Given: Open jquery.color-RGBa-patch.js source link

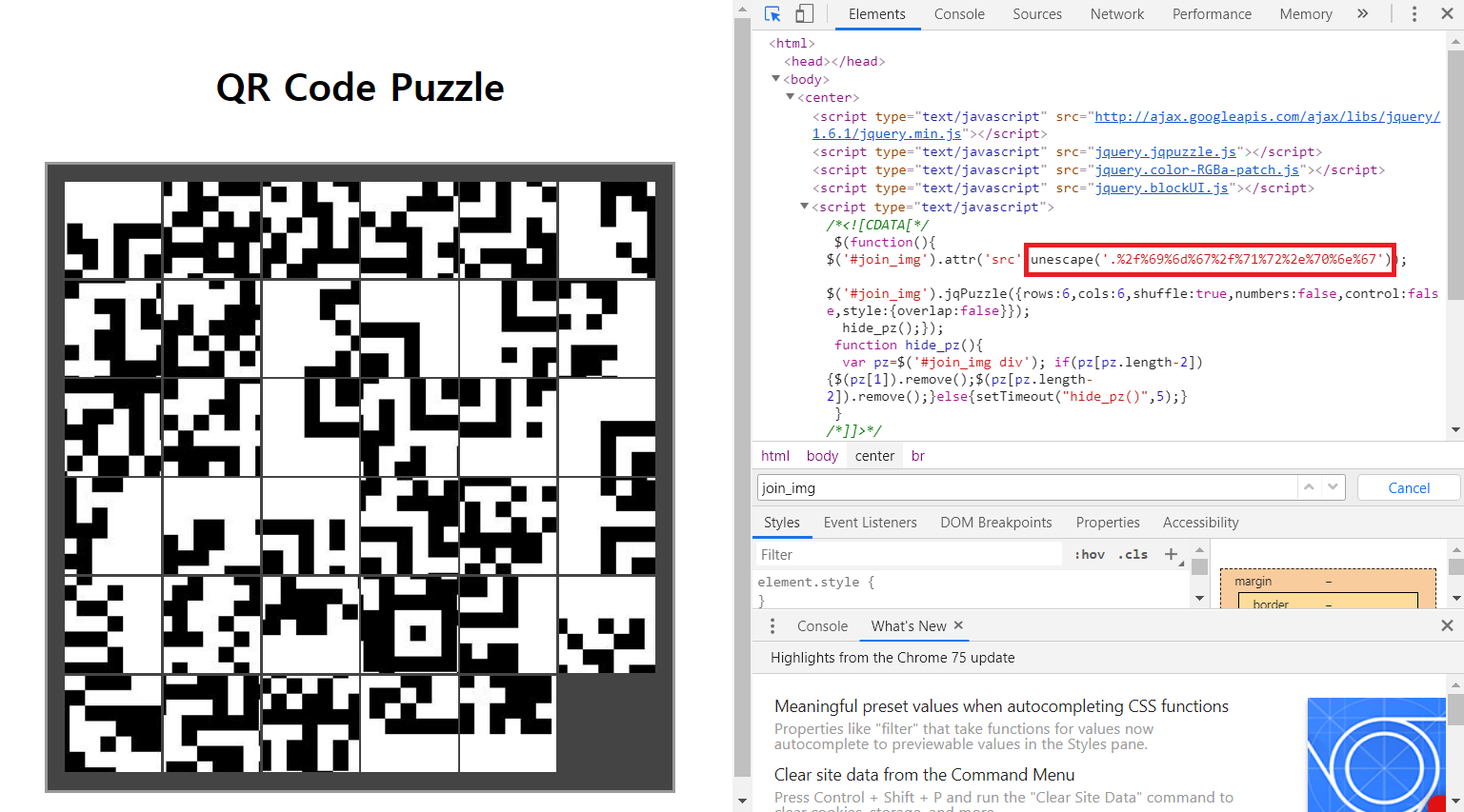Looking at the screenshot, I should tap(1196, 169).
